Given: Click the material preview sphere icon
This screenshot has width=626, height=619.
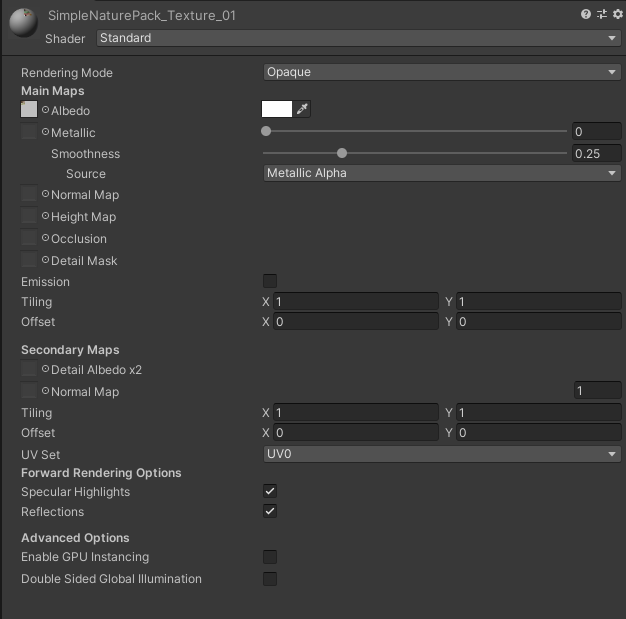Looking at the screenshot, I should [24, 23].
